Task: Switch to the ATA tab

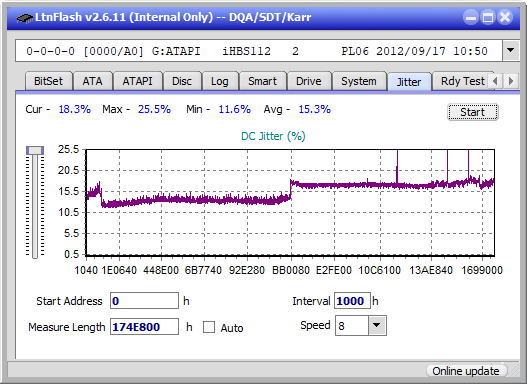Action: click(92, 81)
